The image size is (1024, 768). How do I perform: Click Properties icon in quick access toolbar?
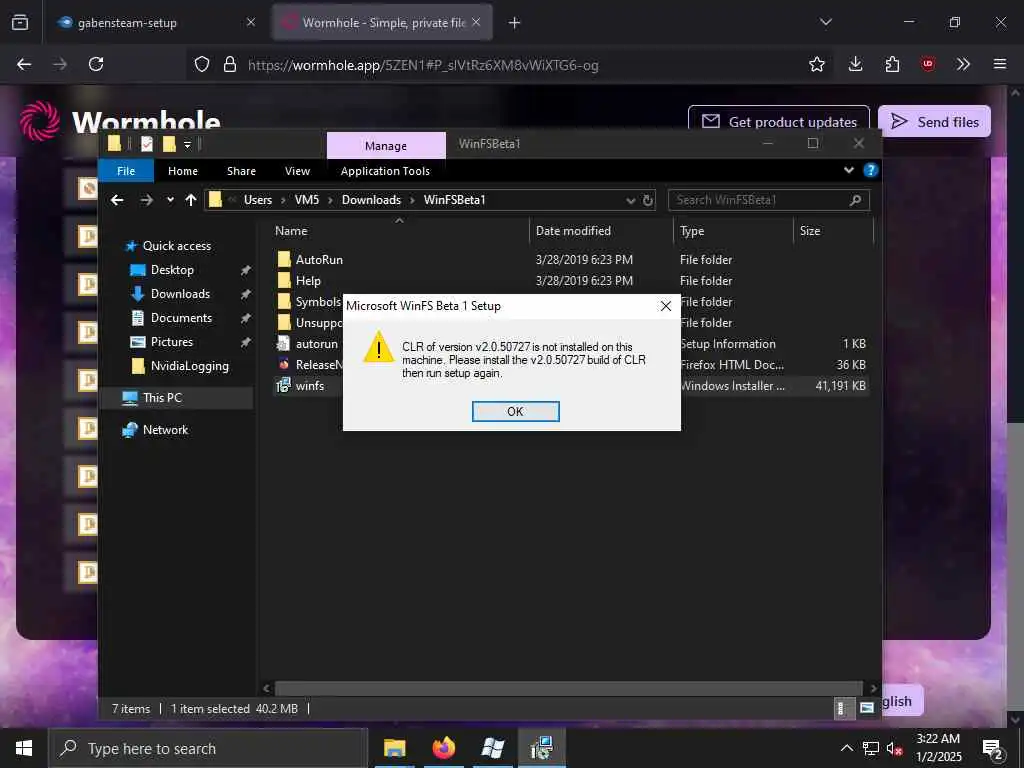tap(147, 144)
